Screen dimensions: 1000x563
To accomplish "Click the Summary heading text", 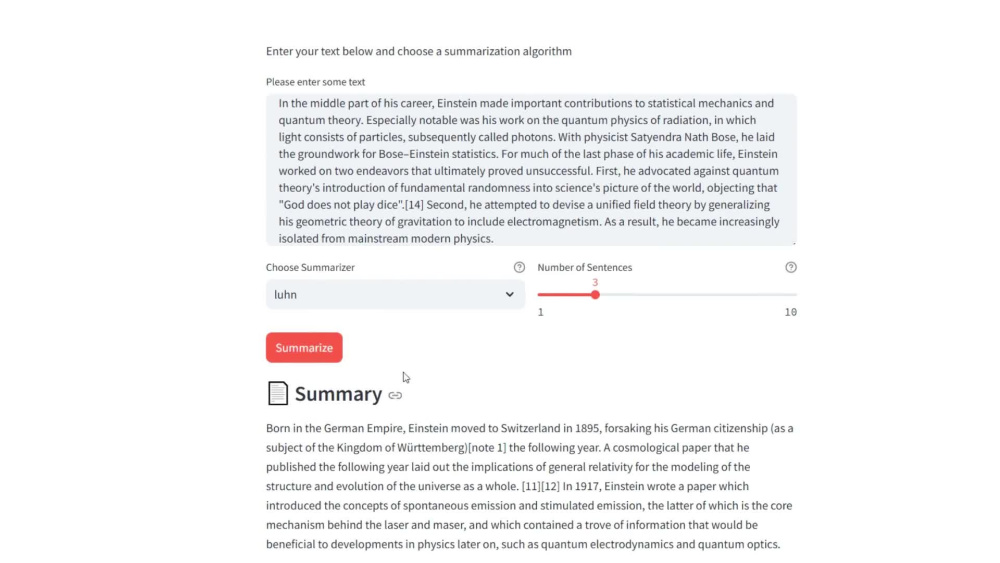I will [338, 394].
